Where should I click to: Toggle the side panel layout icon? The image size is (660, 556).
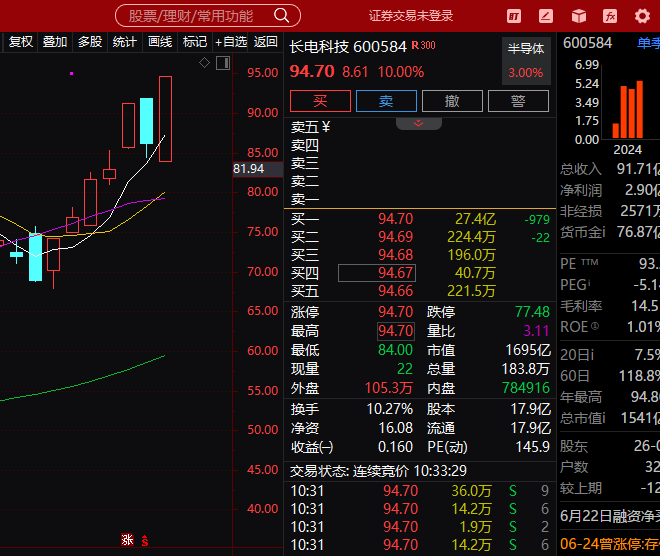(223, 63)
